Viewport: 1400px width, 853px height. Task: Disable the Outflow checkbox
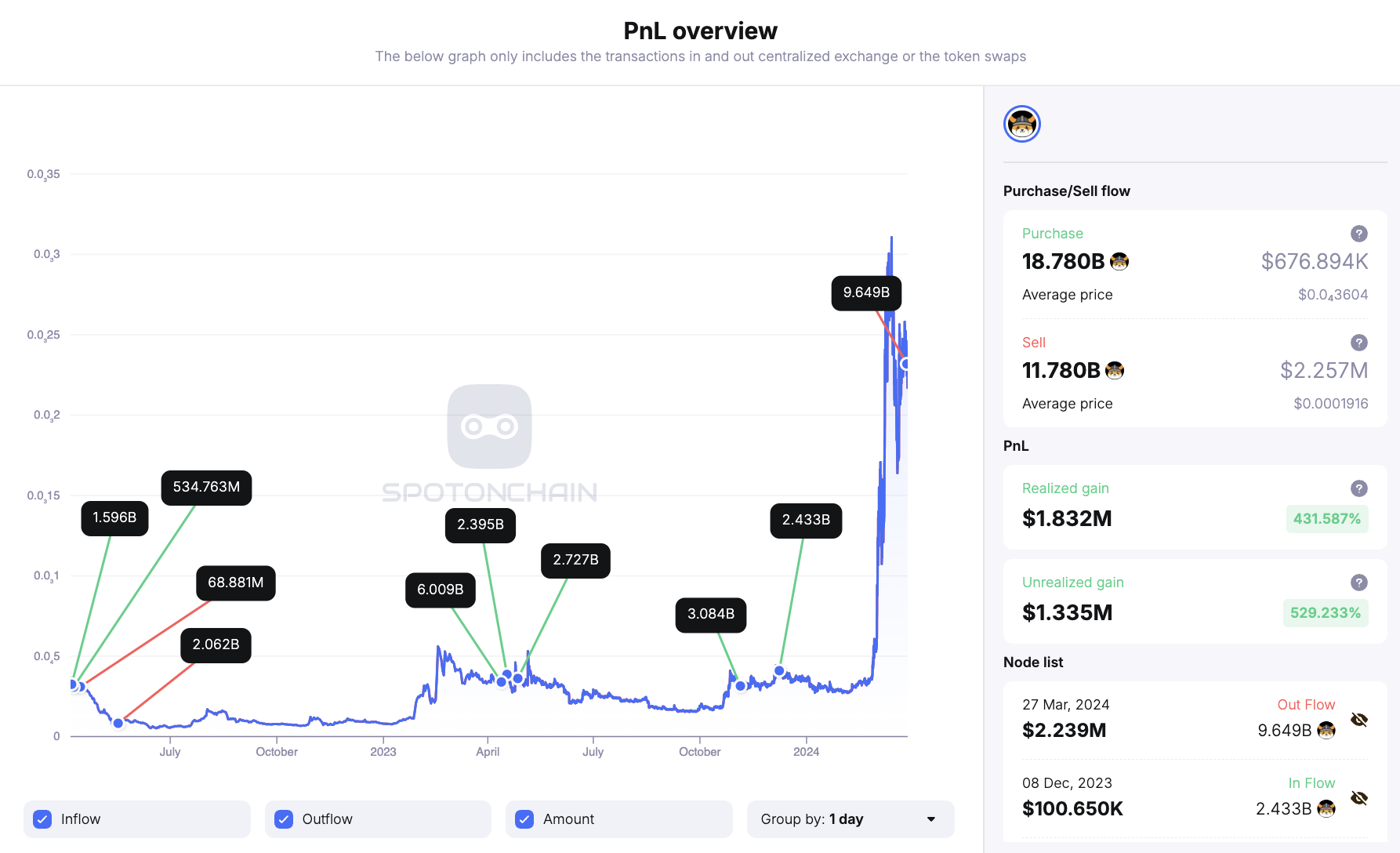(283, 819)
